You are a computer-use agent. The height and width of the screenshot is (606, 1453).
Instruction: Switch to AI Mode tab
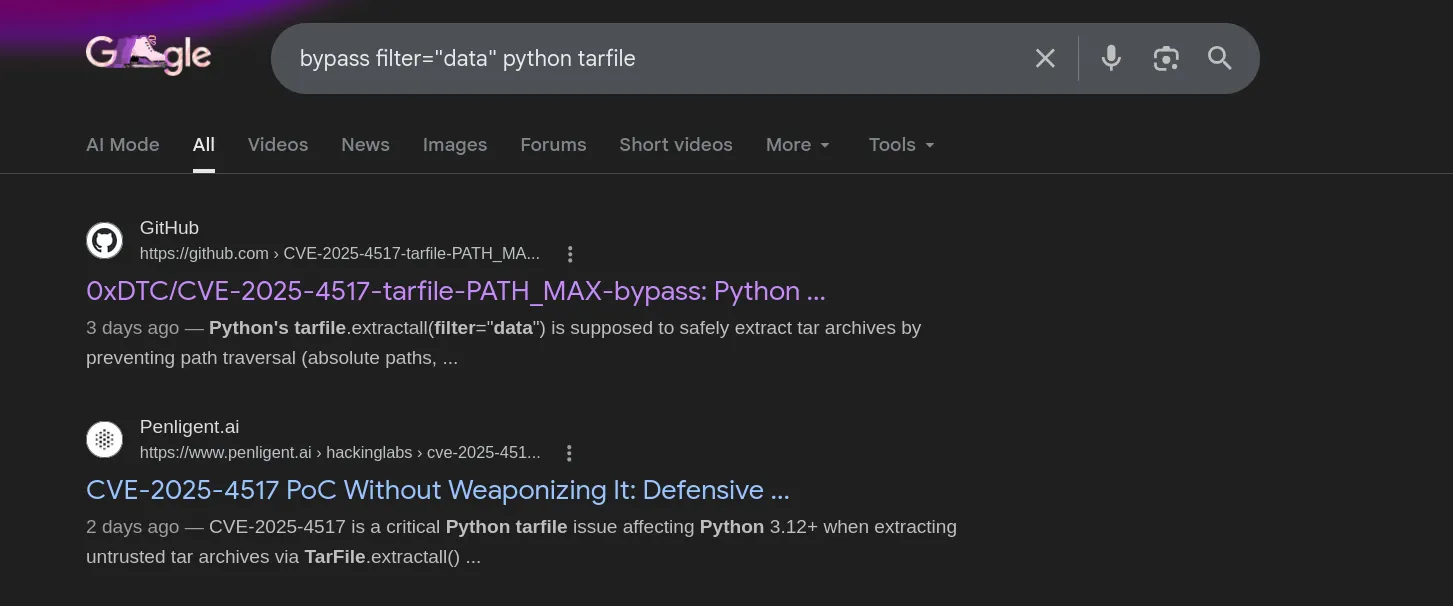(123, 145)
